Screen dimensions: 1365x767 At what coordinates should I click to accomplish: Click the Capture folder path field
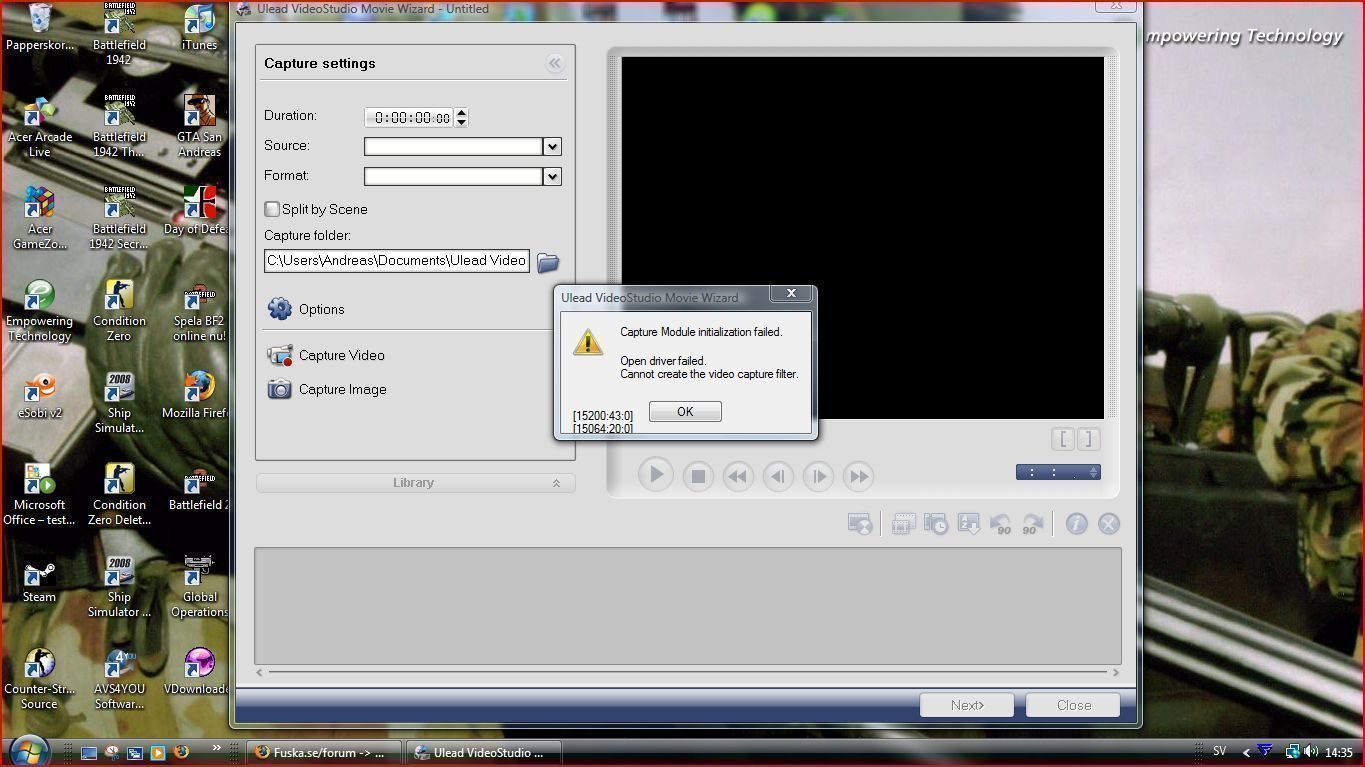[x=397, y=260]
